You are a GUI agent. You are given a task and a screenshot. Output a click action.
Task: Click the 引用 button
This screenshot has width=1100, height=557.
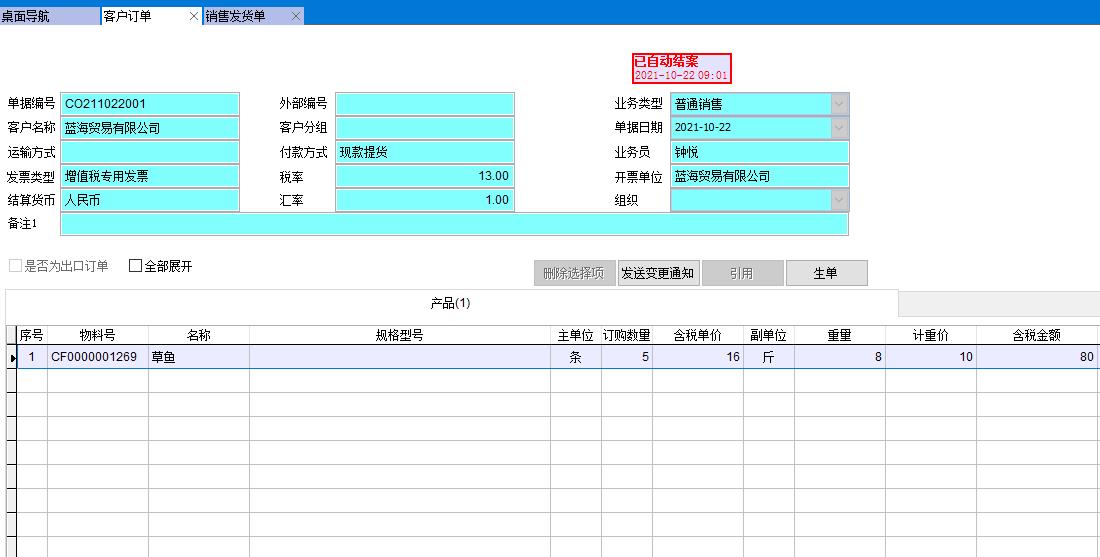(x=741, y=273)
